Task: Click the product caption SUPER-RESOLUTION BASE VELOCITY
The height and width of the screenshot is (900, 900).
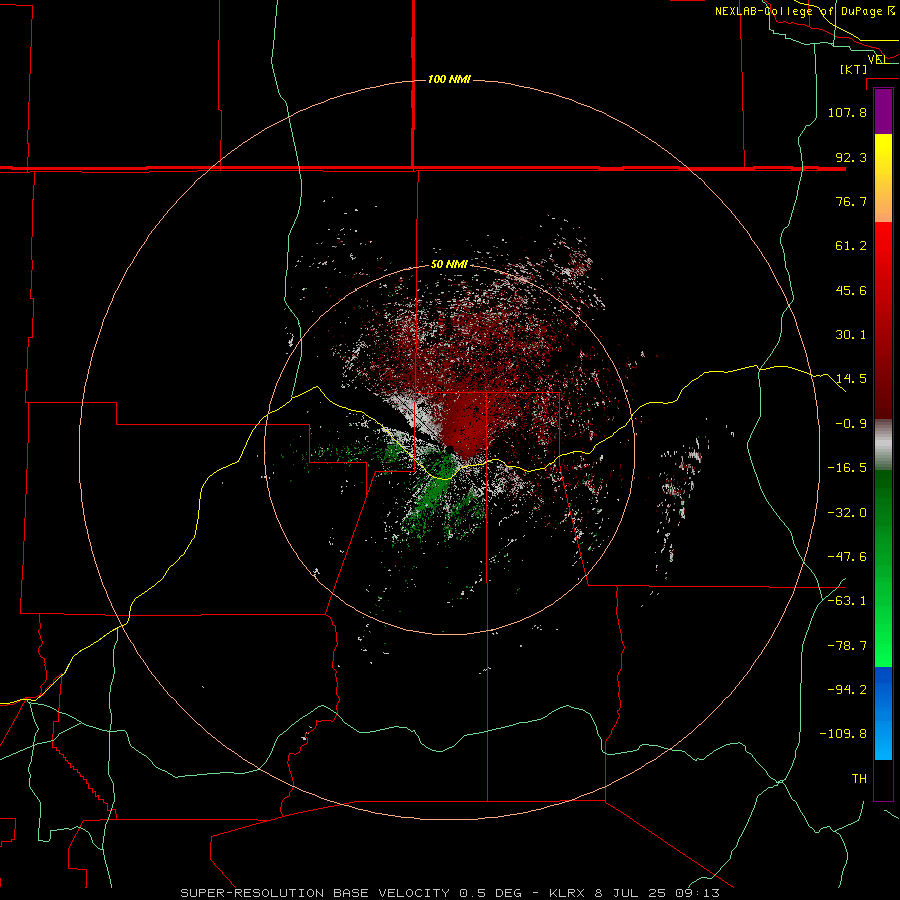Action: pos(315,893)
